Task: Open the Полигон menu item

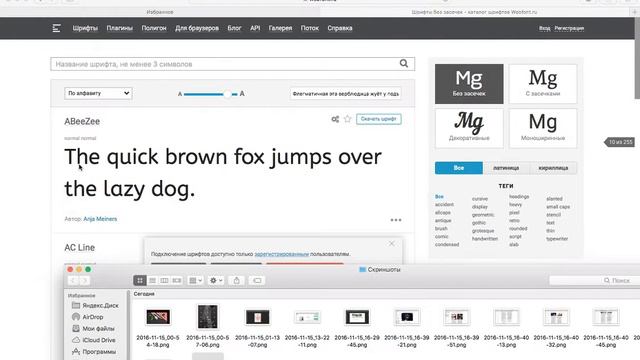Action: (154, 28)
